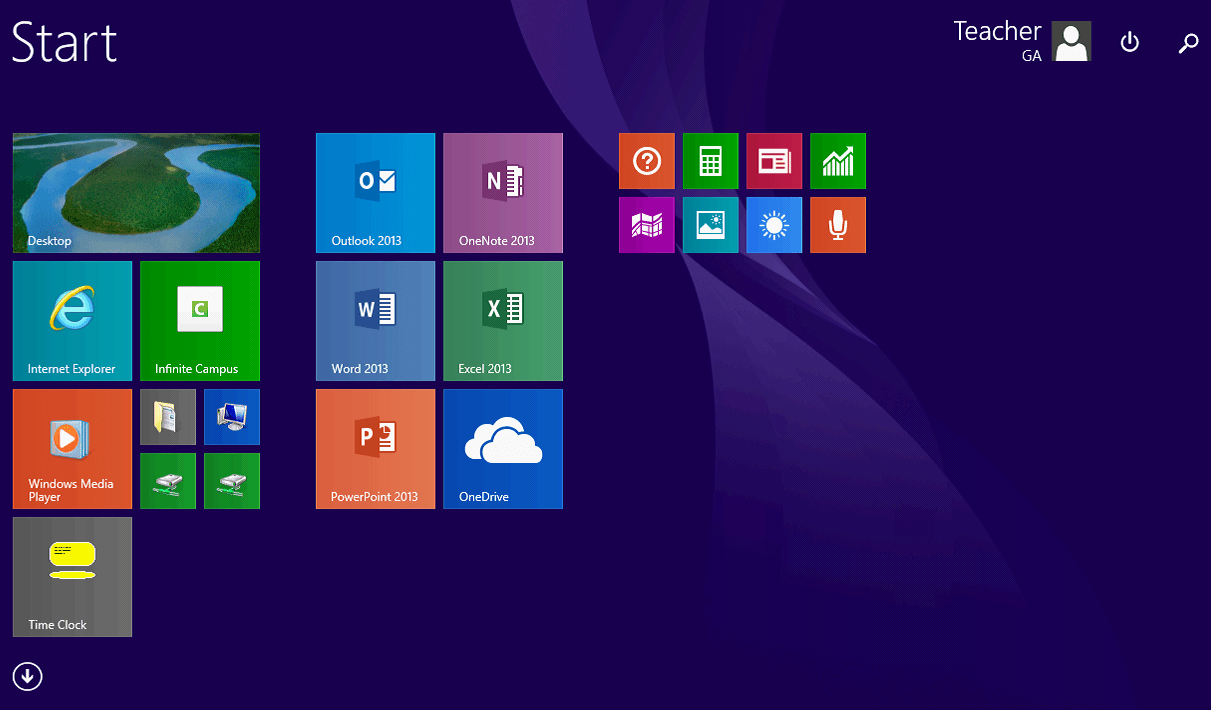1211x710 pixels.
Task: Launch Sound Recorder microphone tile
Action: point(838,225)
